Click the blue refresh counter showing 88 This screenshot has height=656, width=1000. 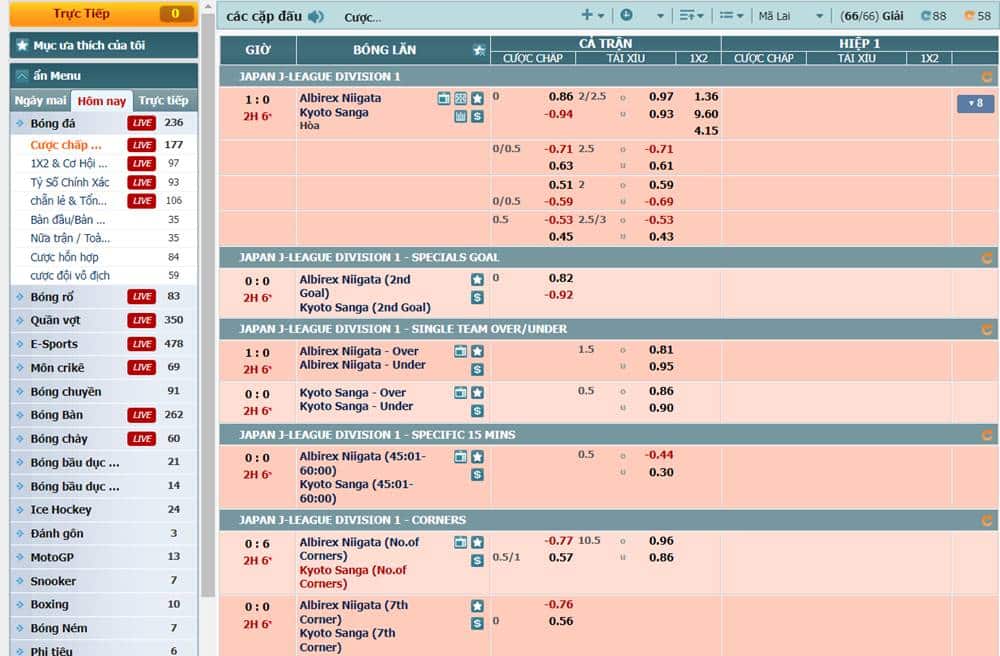click(x=934, y=16)
